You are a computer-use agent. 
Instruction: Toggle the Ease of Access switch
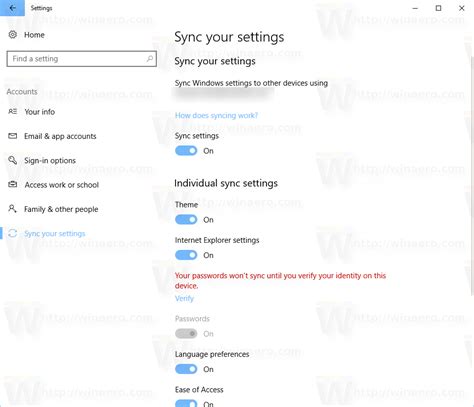186,403
